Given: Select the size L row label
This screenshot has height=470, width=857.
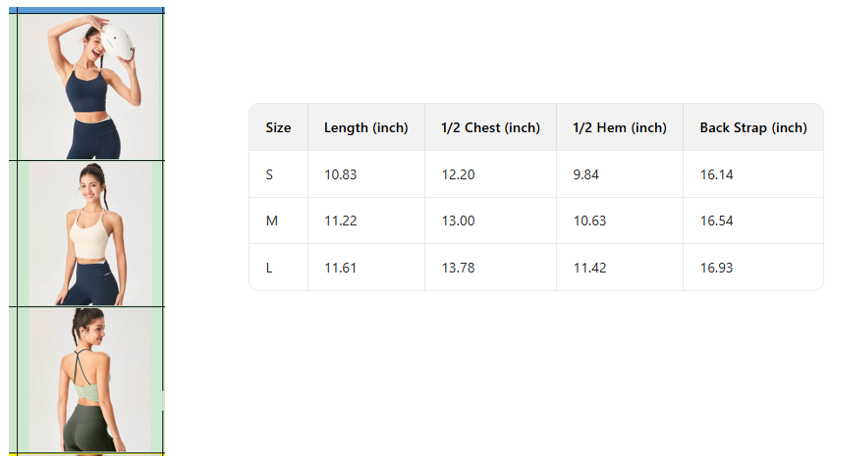Looking at the screenshot, I should click(x=269, y=268).
